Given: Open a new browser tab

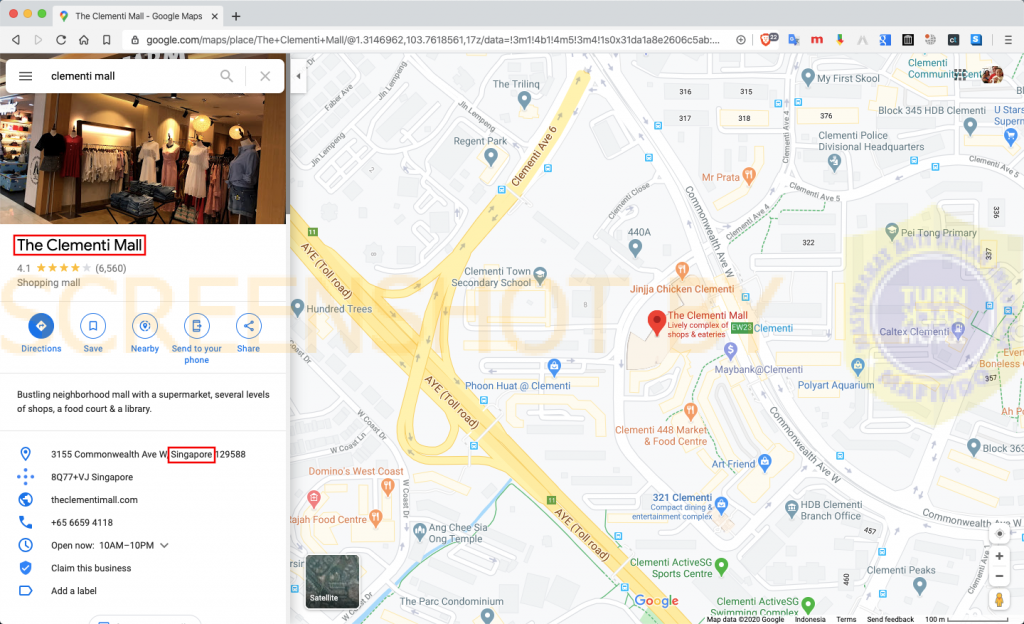Looking at the screenshot, I should (x=236, y=16).
